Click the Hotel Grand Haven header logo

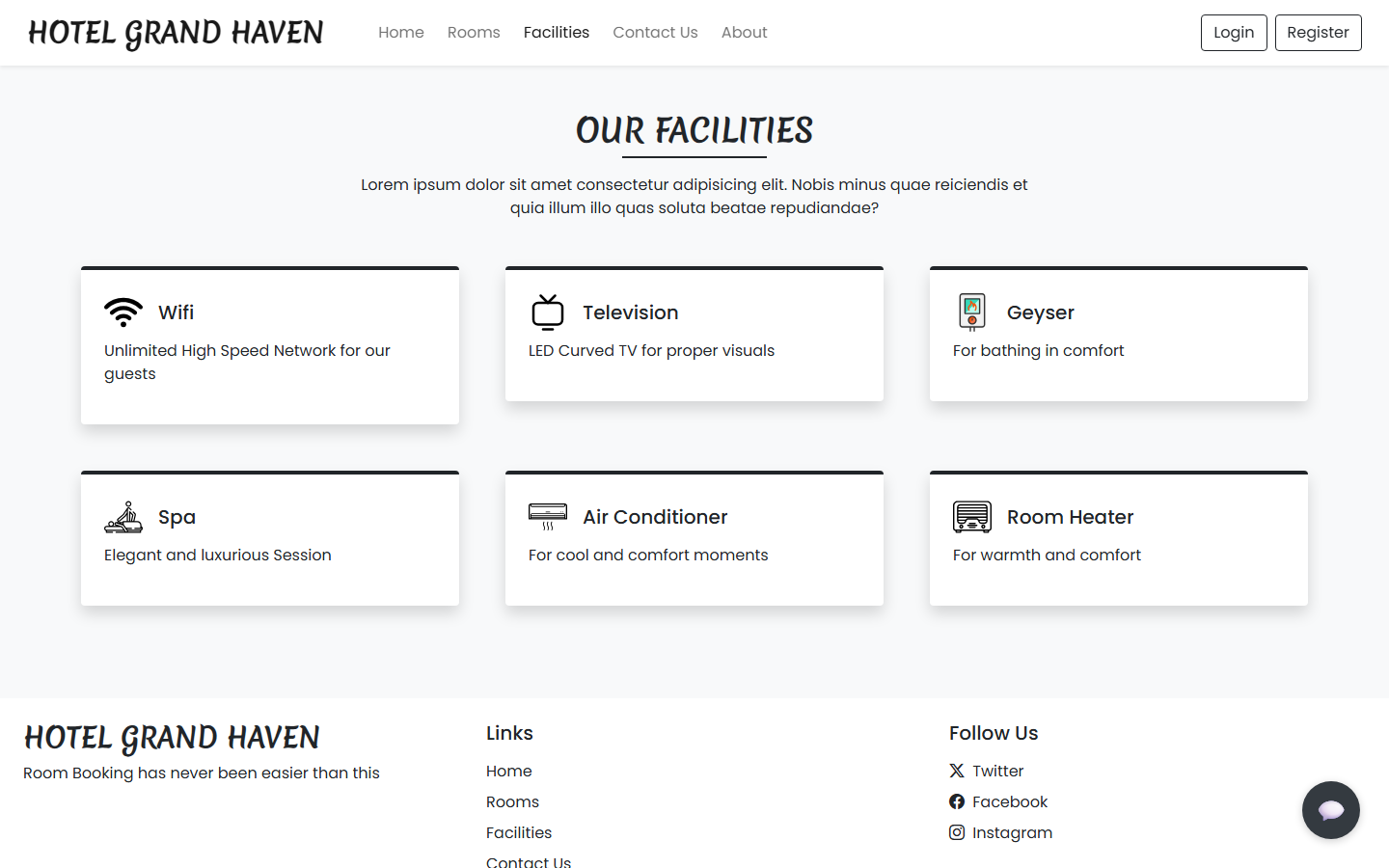(x=176, y=33)
